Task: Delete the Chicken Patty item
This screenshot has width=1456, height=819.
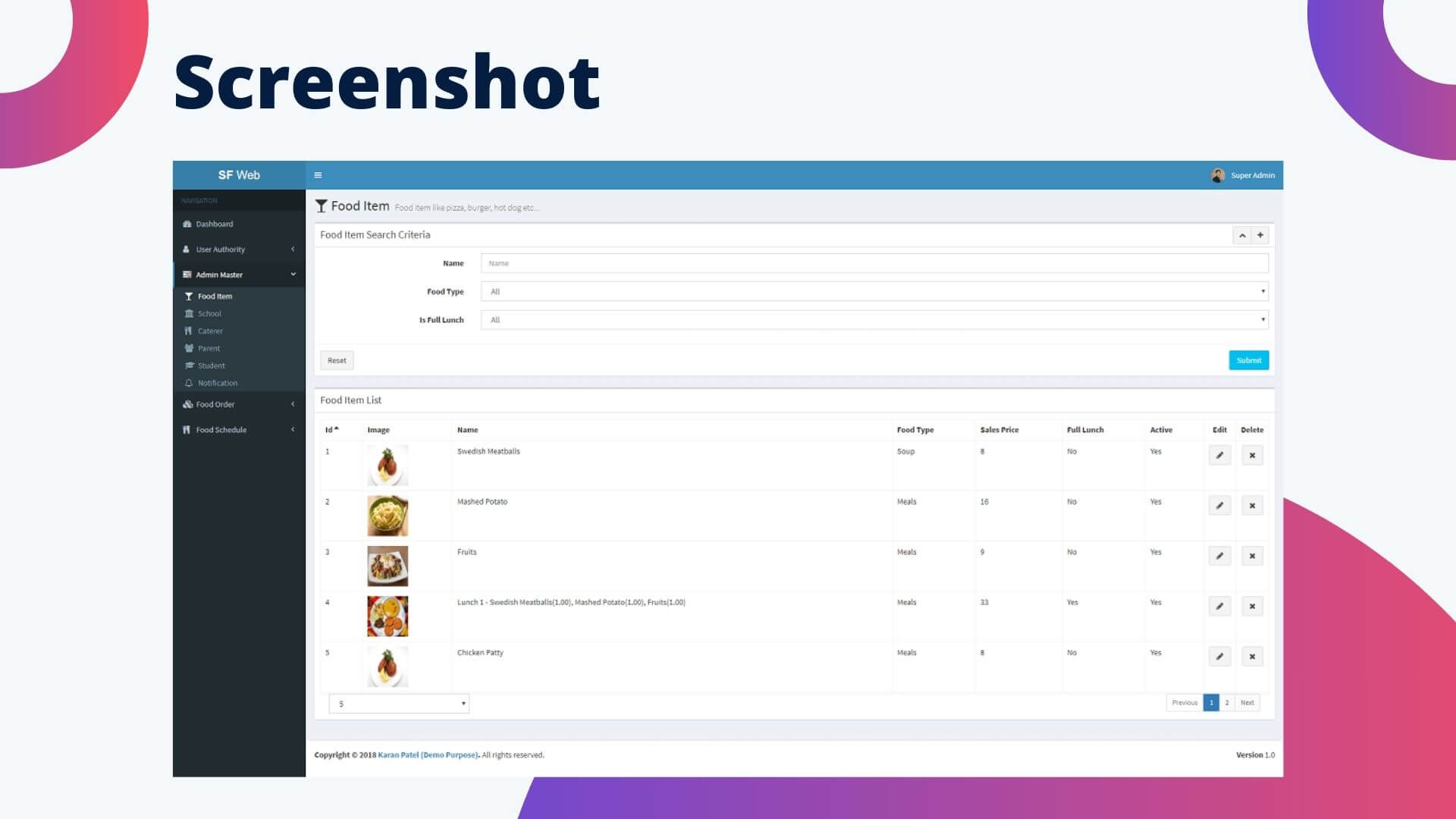Action: 1252,657
